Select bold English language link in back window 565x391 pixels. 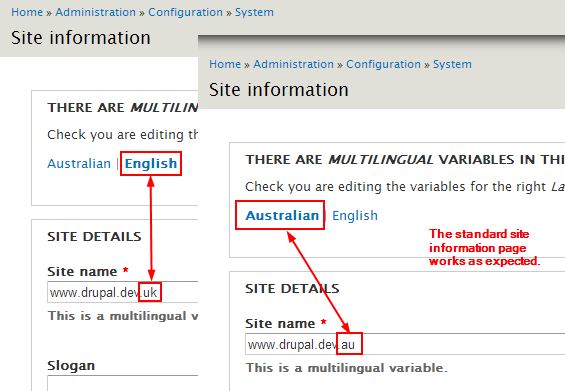[x=151, y=164]
